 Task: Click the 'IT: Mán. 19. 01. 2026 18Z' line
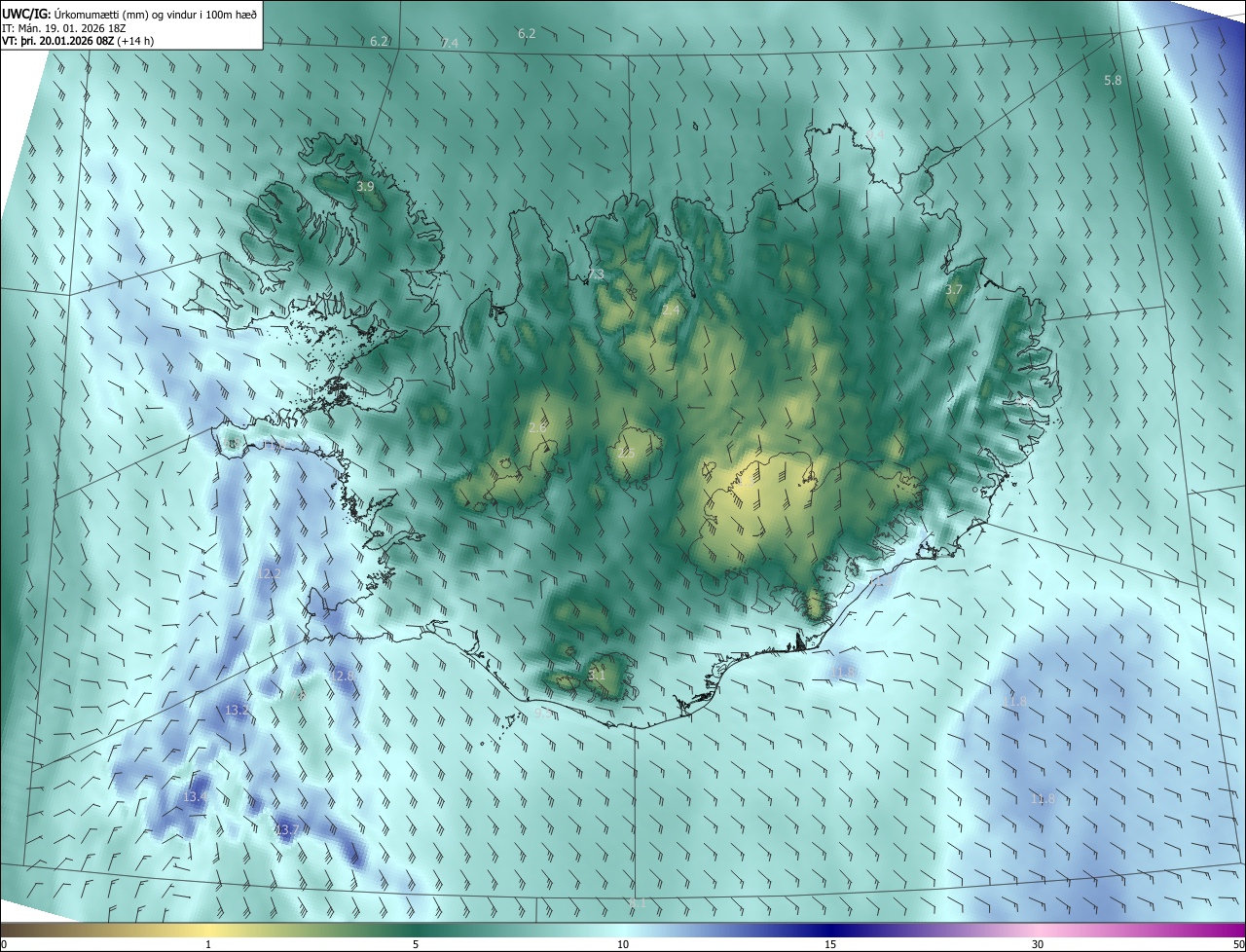click(65, 27)
